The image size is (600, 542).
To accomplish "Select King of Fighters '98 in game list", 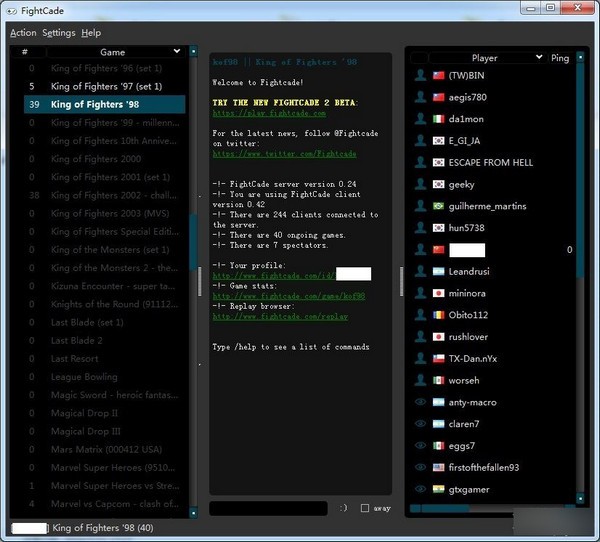I will pos(104,104).
